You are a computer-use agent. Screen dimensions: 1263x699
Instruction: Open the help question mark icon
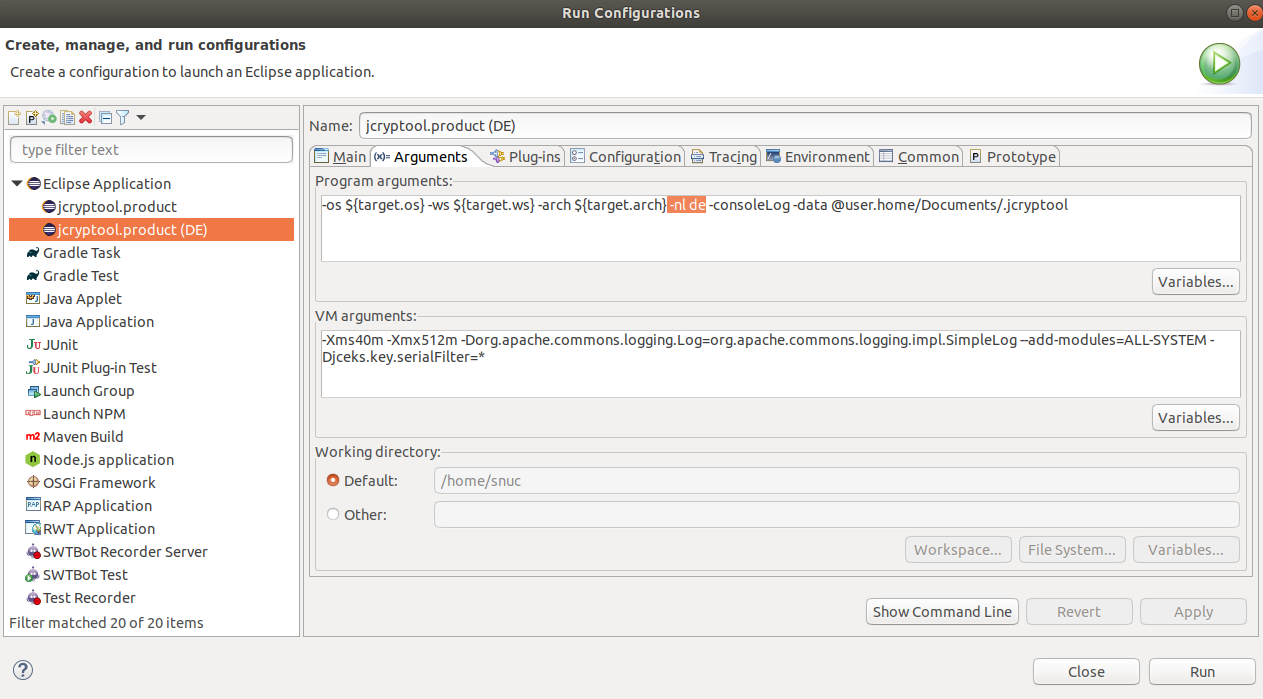point(23,670)
